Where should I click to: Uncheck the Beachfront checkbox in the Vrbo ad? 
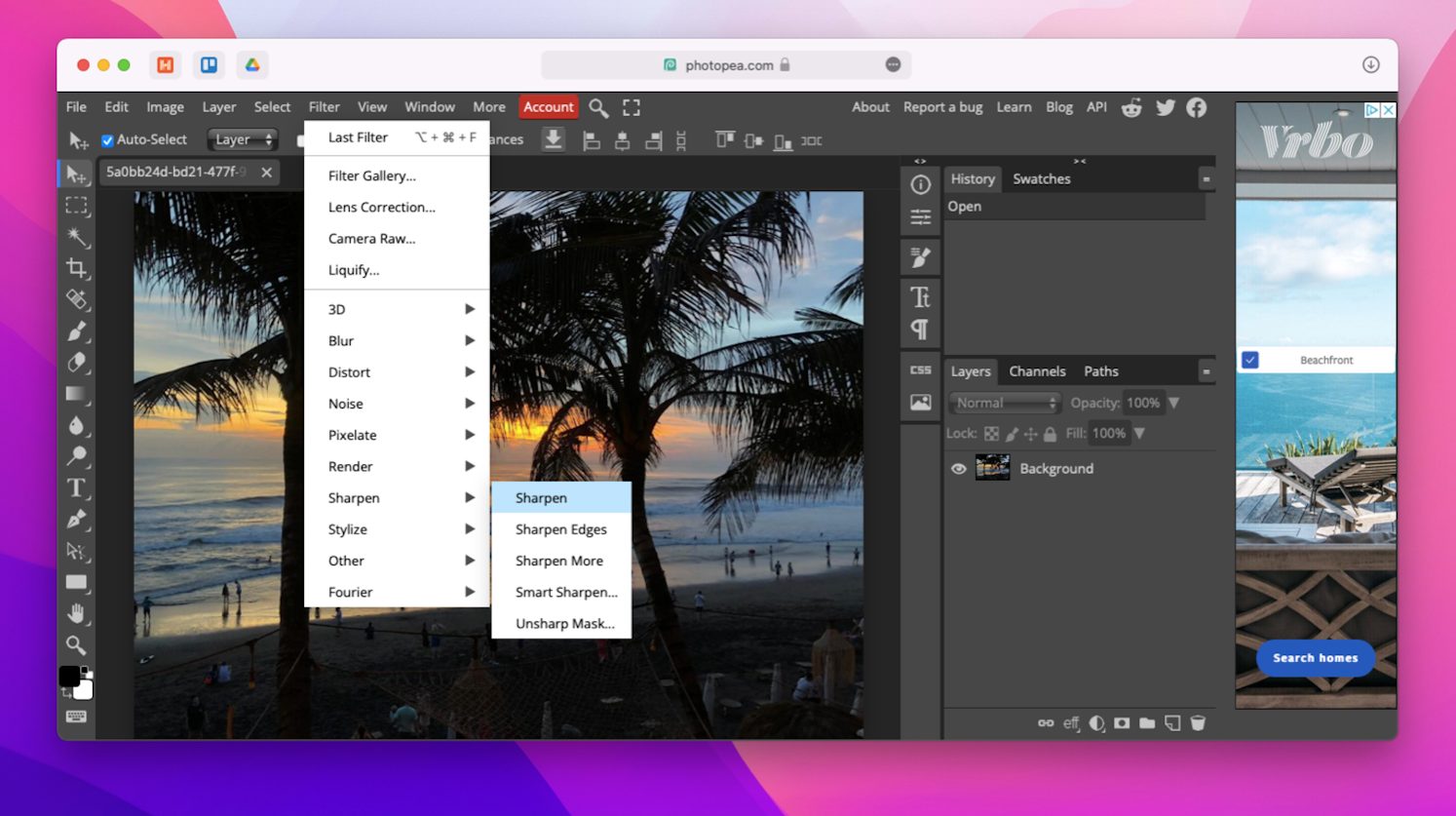(1249, 360)
